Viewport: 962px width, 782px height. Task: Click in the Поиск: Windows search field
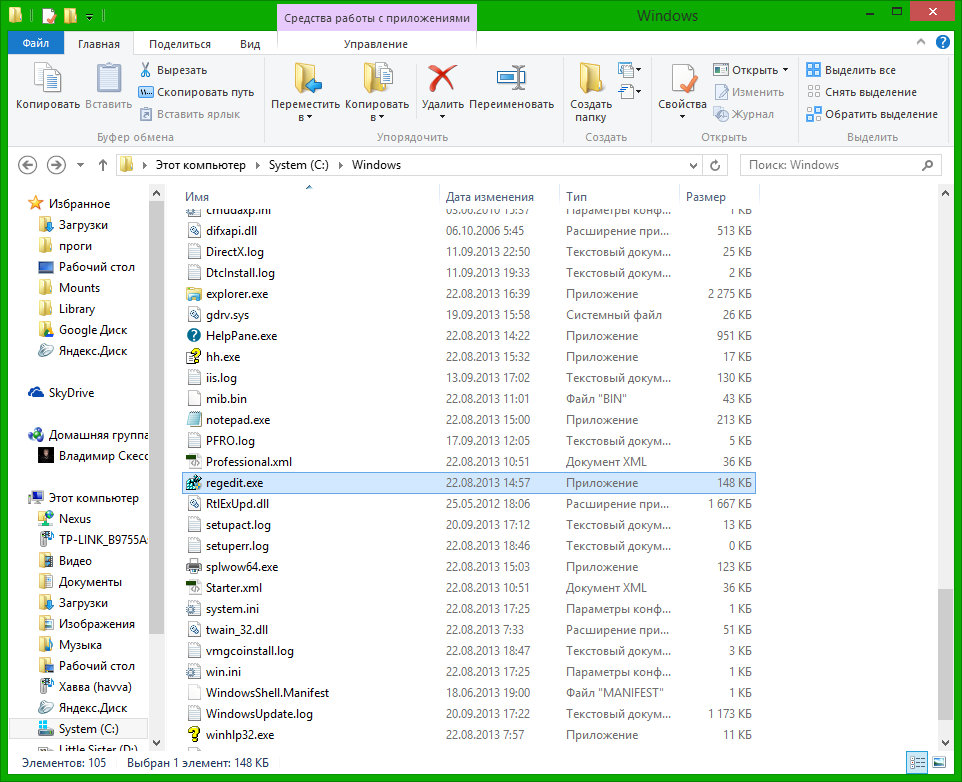point(833,165)
